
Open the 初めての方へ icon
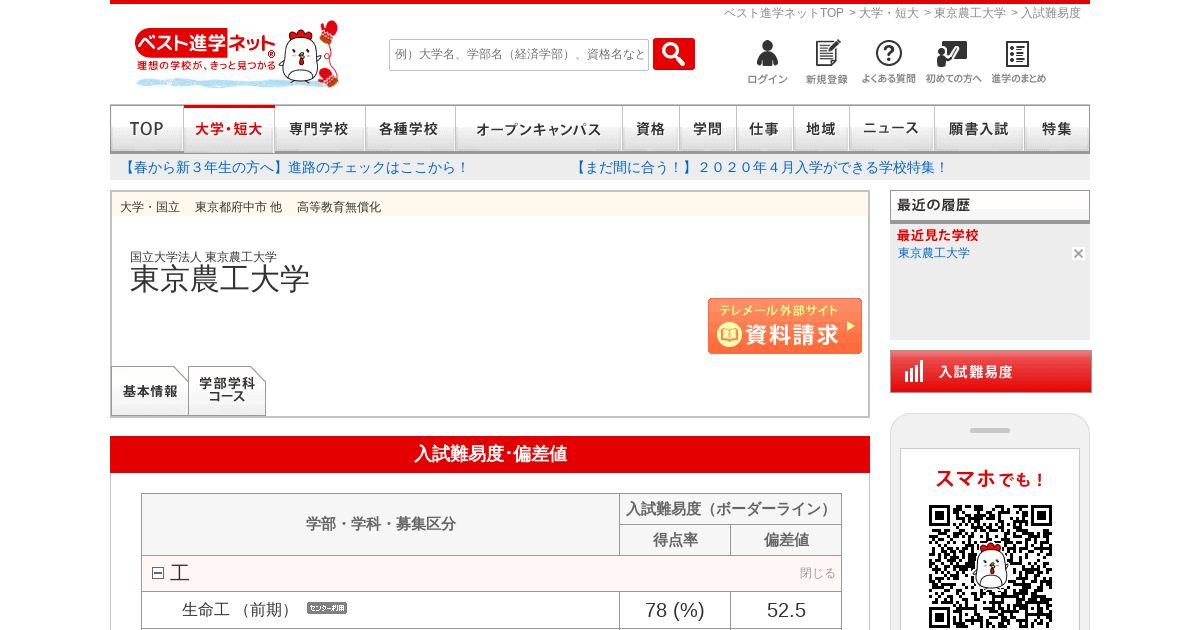click(x=953, y=62)
